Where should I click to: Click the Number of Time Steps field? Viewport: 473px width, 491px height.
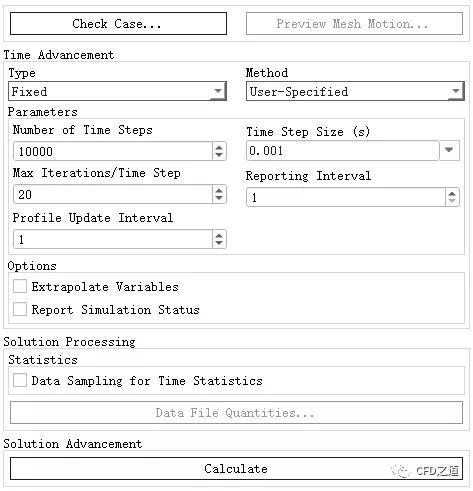(113, 151)
